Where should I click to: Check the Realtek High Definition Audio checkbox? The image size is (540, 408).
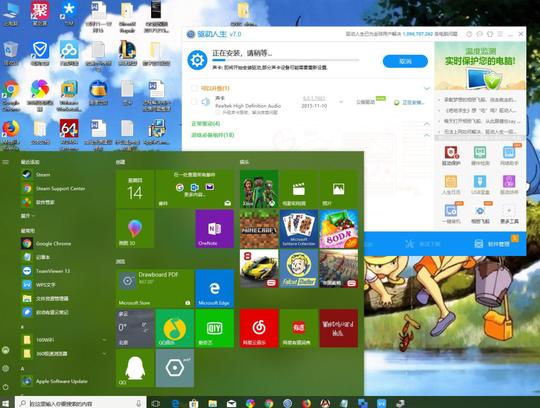tap(194, 102)
